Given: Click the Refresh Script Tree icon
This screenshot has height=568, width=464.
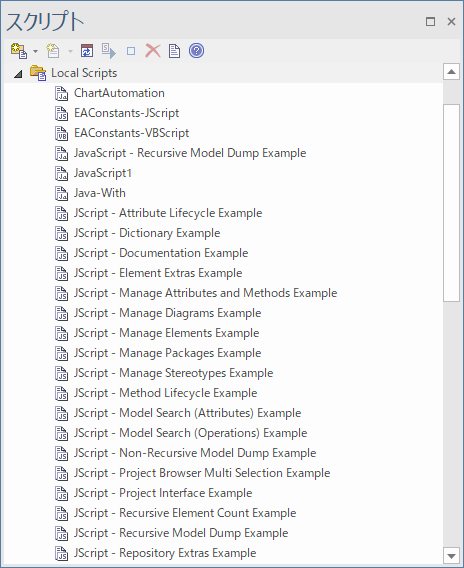Looking at the screenshot, I should (x=87, y=51).
